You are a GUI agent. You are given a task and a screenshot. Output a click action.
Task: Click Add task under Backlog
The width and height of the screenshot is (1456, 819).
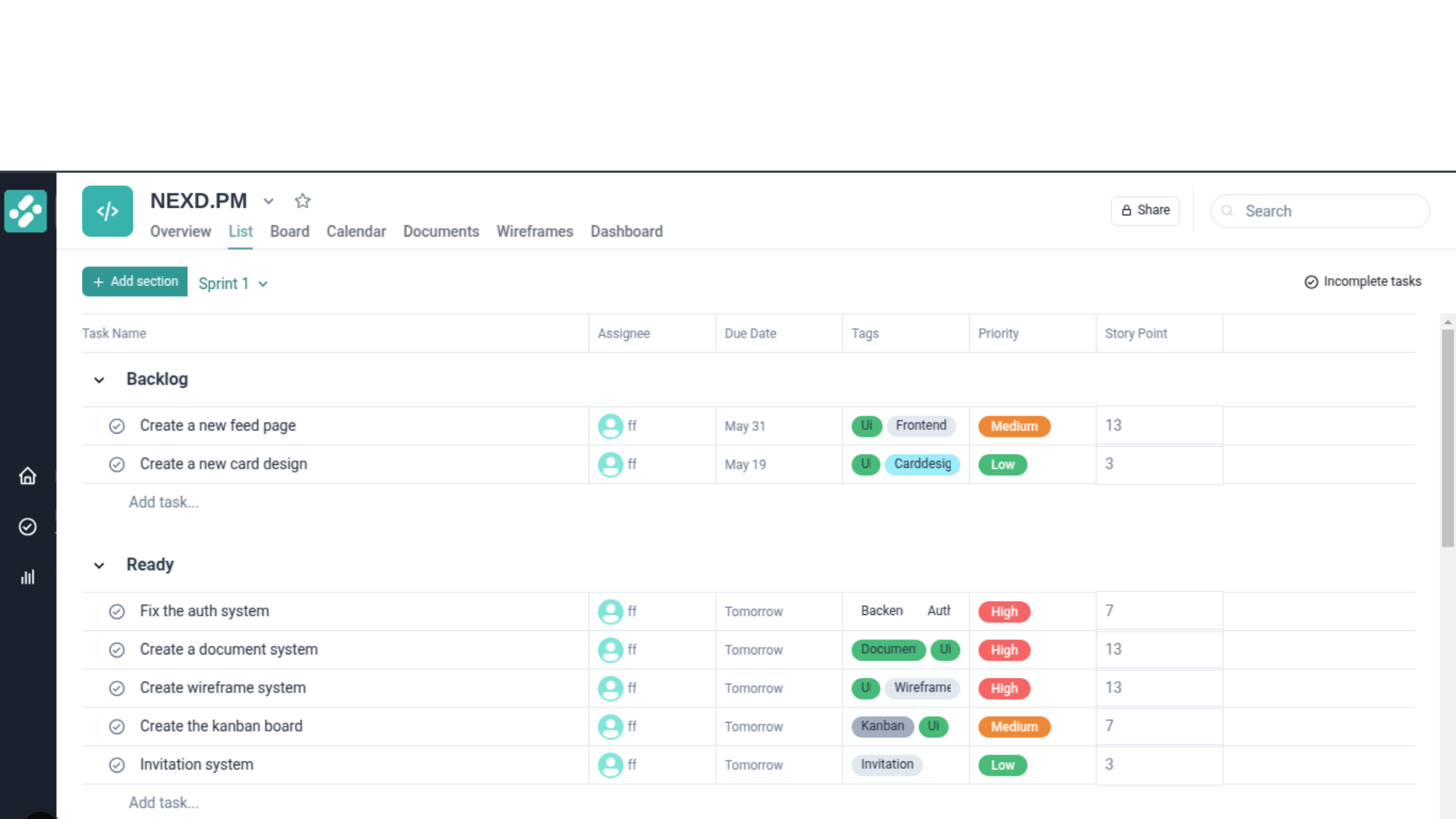tap(164, 502)
